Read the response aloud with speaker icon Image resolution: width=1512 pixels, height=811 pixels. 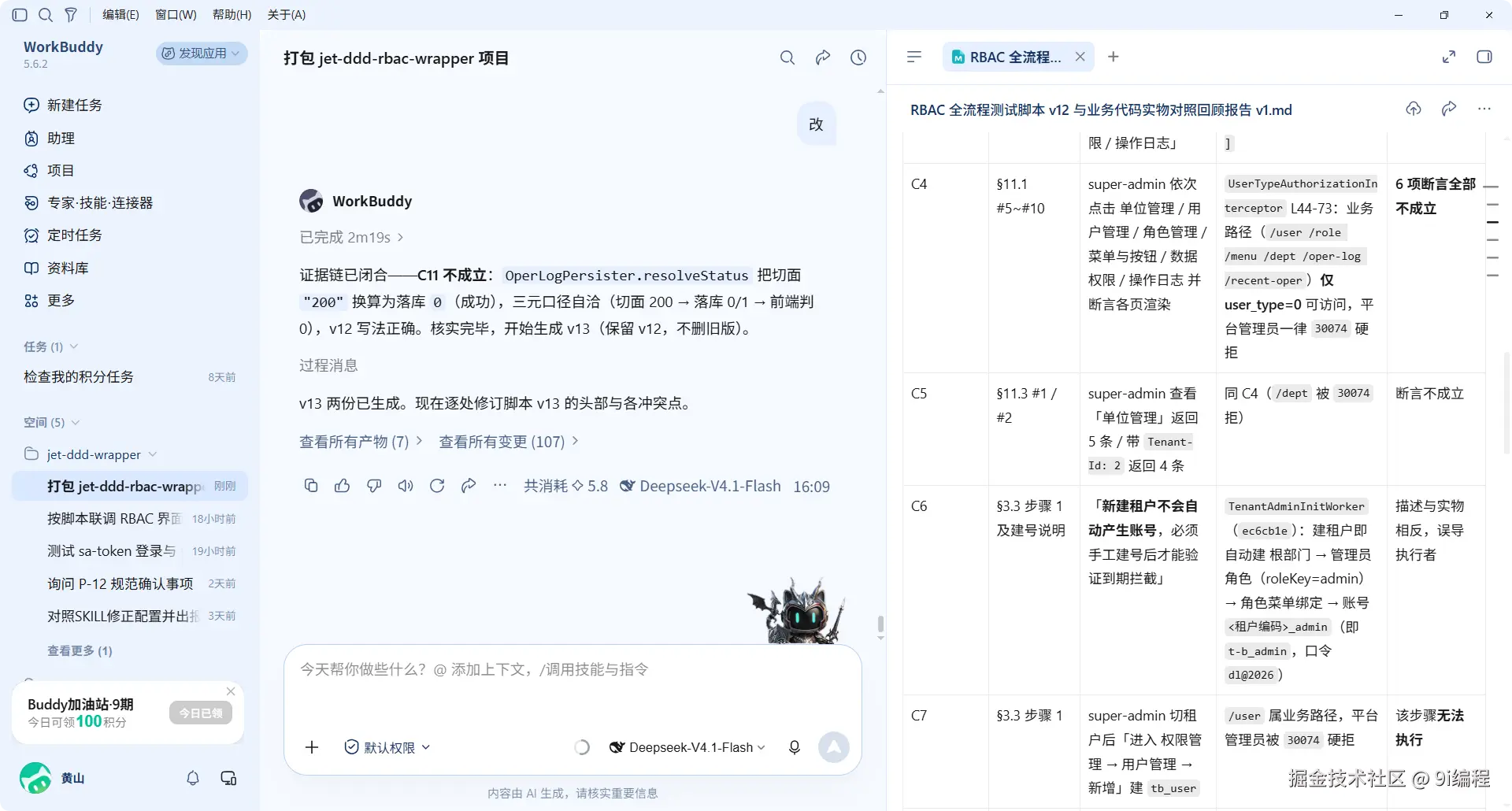click(x=406, y=486)
